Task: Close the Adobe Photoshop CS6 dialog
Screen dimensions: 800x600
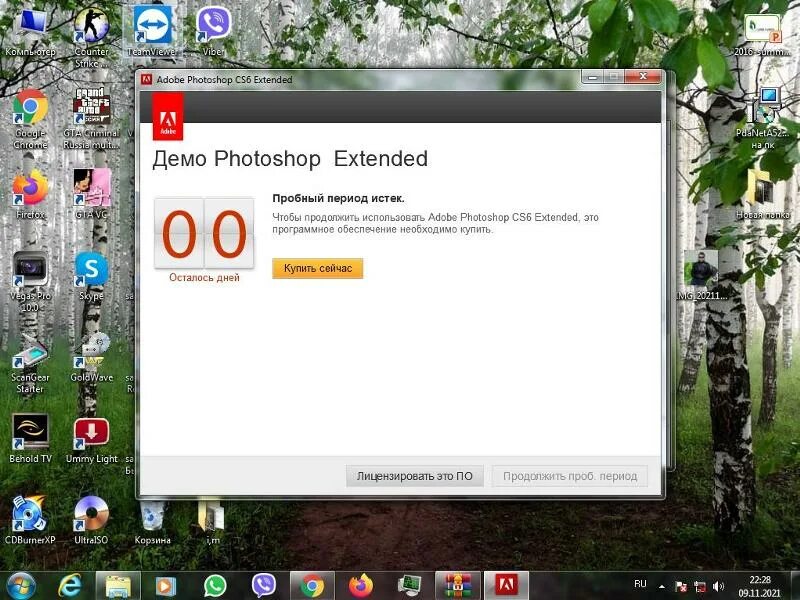Action: click(x=643, y=77)
